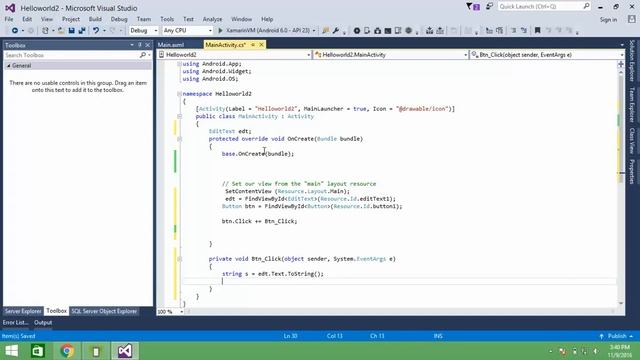Switch to the Main.axml tab
Image resolution: width=640 pixels, height=360 pixels.
(x=171, y=45)
